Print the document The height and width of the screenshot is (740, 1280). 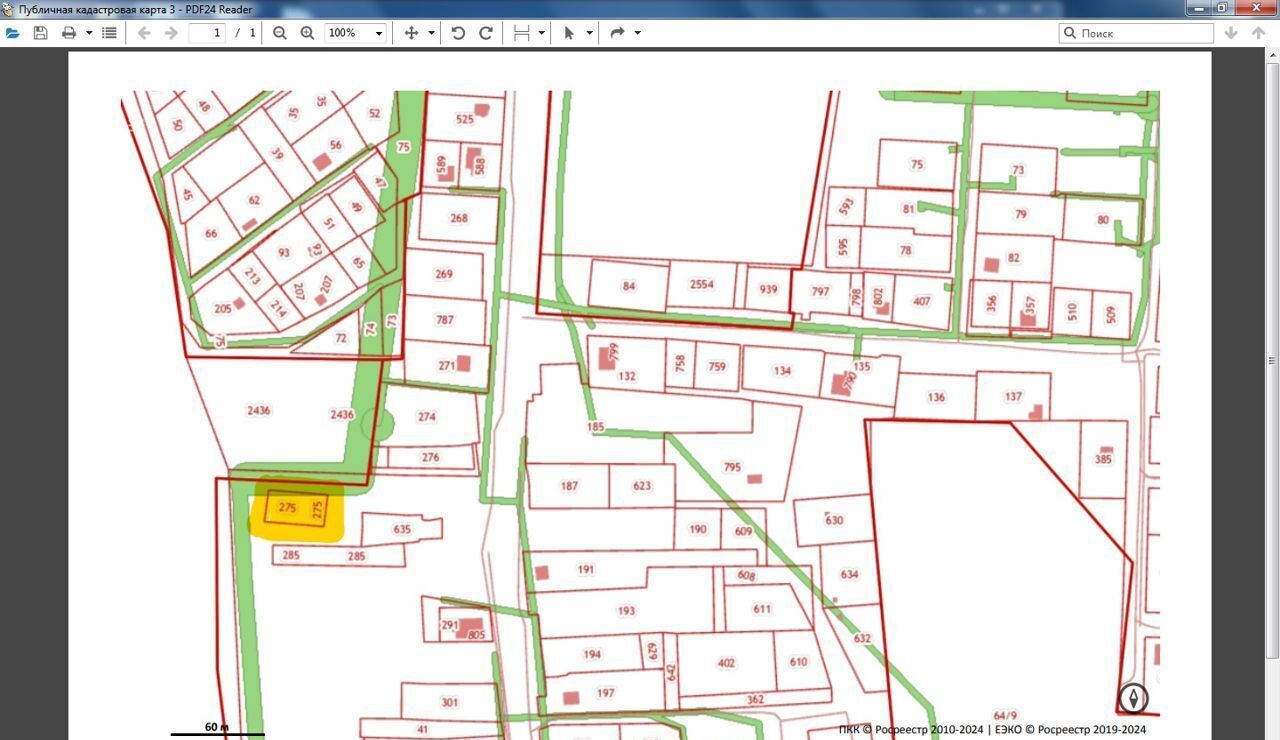[69, 33]
